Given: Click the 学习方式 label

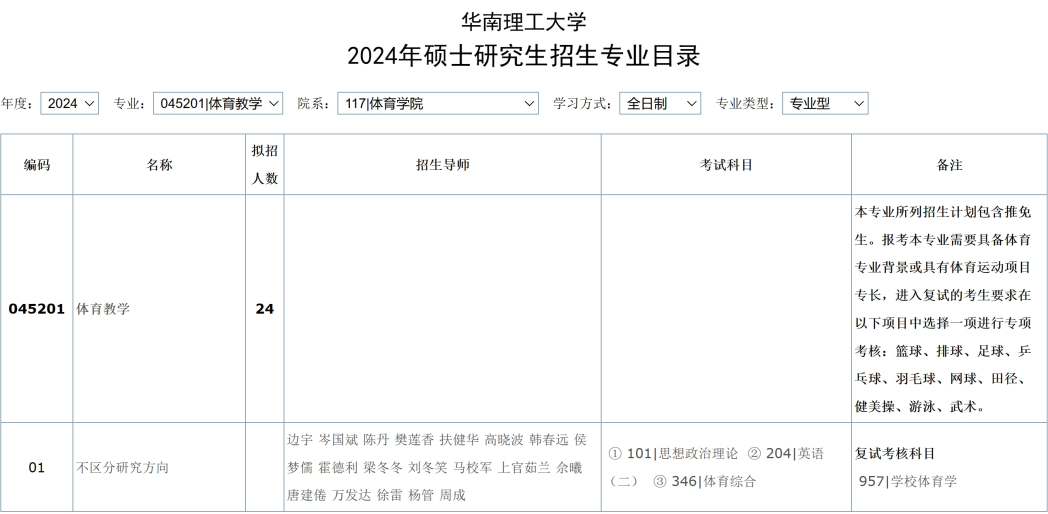Looking at the screenshot, I should 583,104.
